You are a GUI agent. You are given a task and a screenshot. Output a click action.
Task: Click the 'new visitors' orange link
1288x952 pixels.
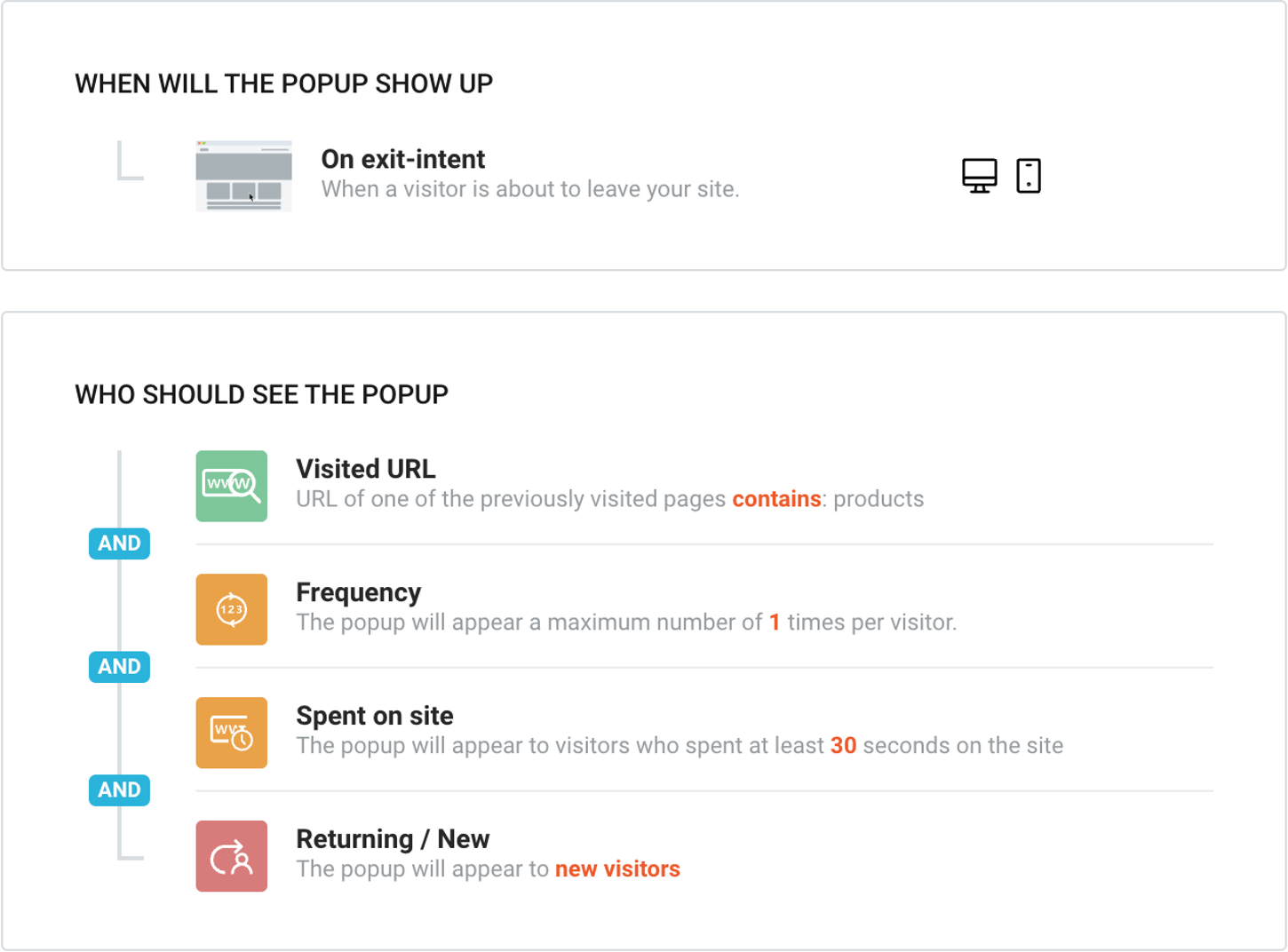[617, 869]
